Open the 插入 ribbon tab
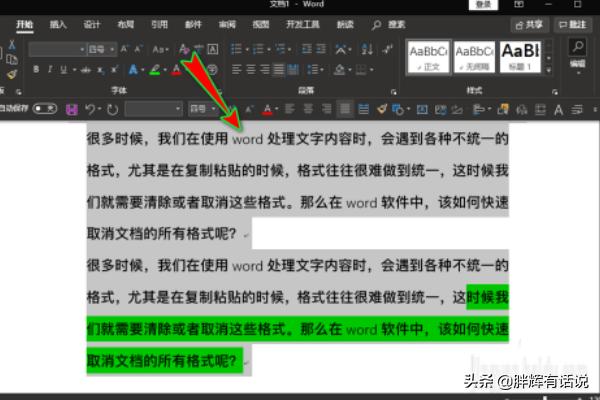Viewport: 600px width, 400px height. tap(58, 25)
